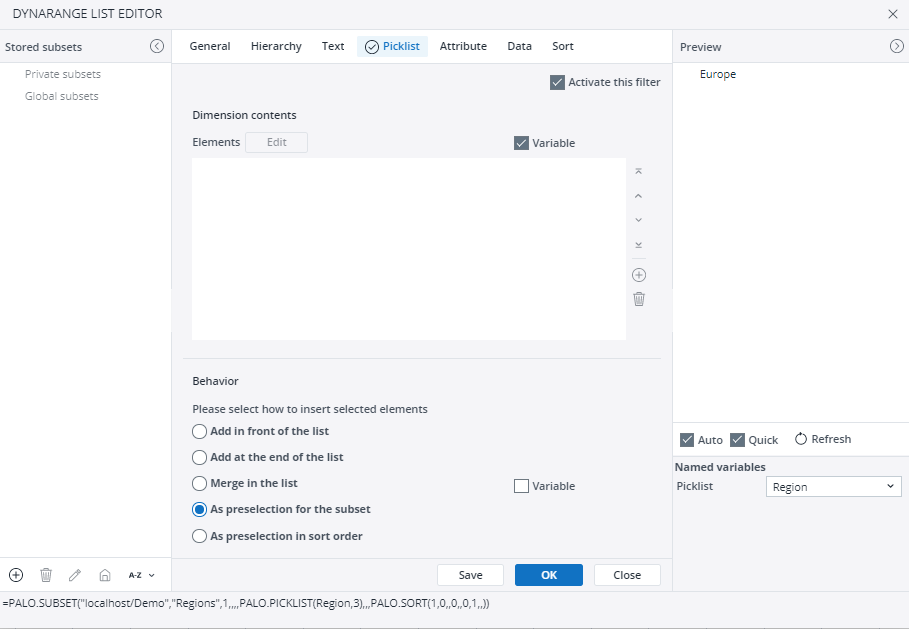Move element down one position

[x=638, y=220]
